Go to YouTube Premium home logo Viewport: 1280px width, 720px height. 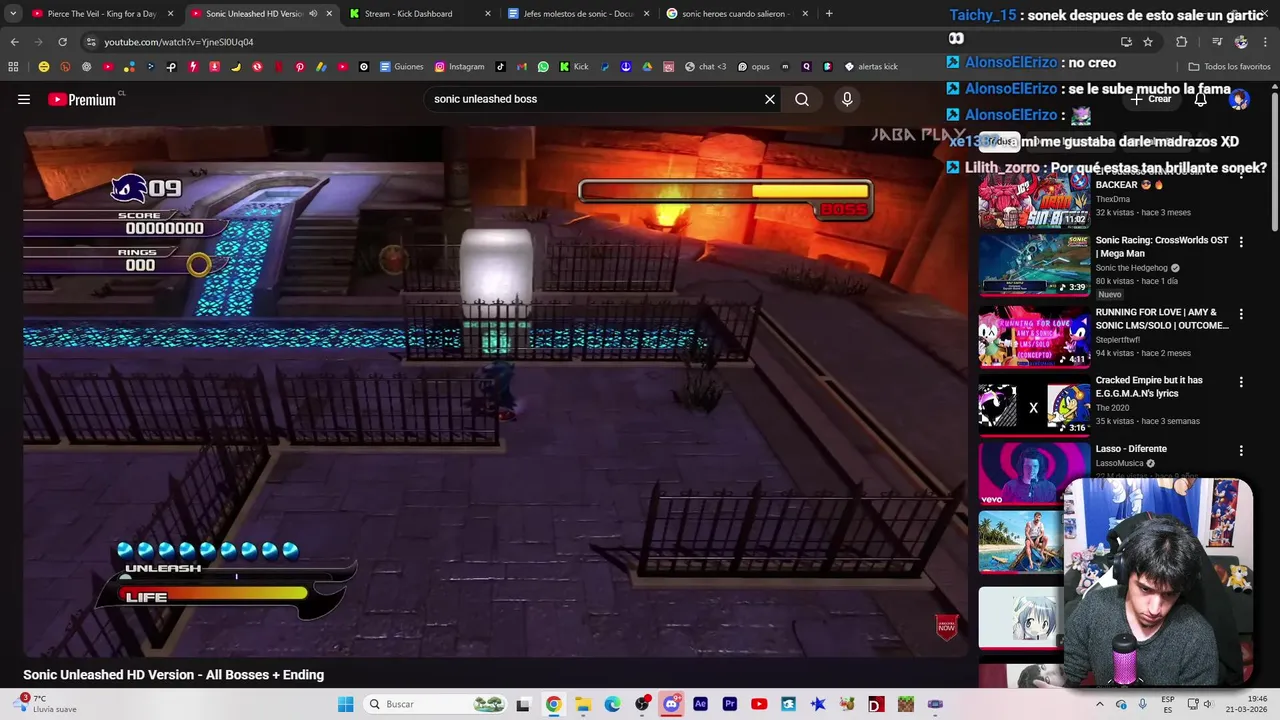82,99
